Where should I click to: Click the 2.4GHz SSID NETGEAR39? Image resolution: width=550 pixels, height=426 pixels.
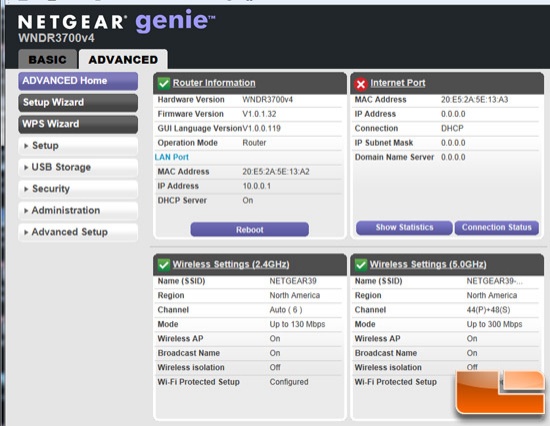tap(293, 281)
